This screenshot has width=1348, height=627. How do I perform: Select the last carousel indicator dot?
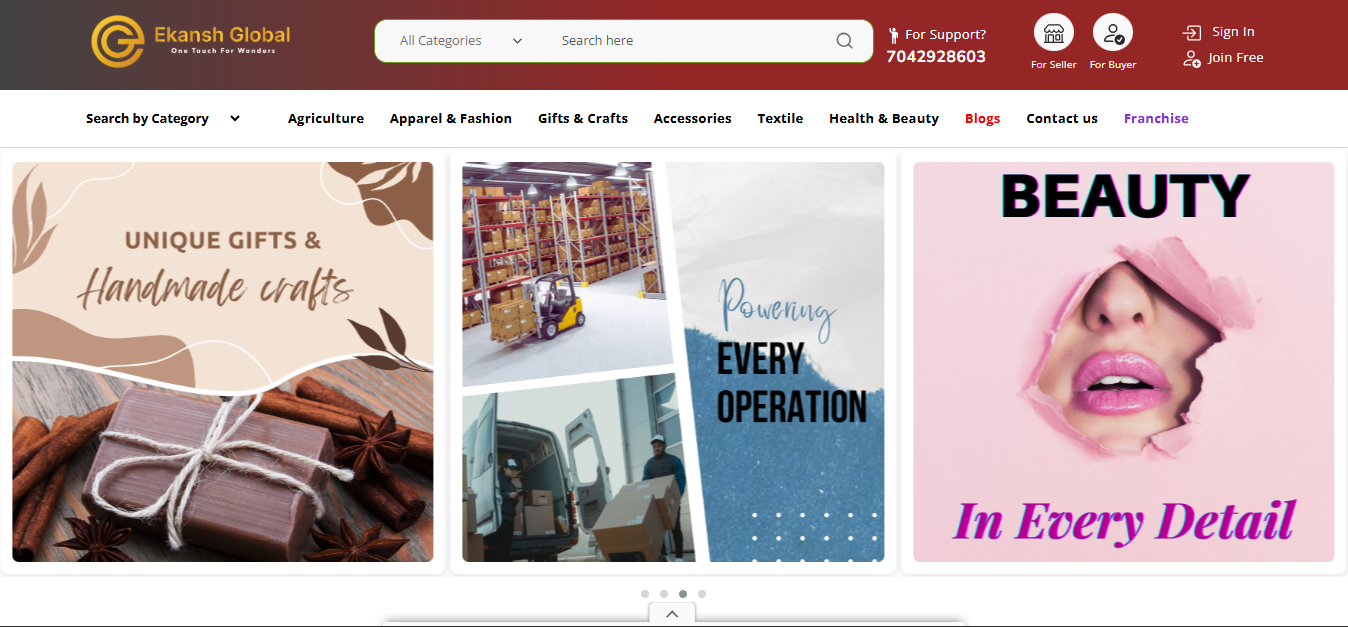click(701, 593)
